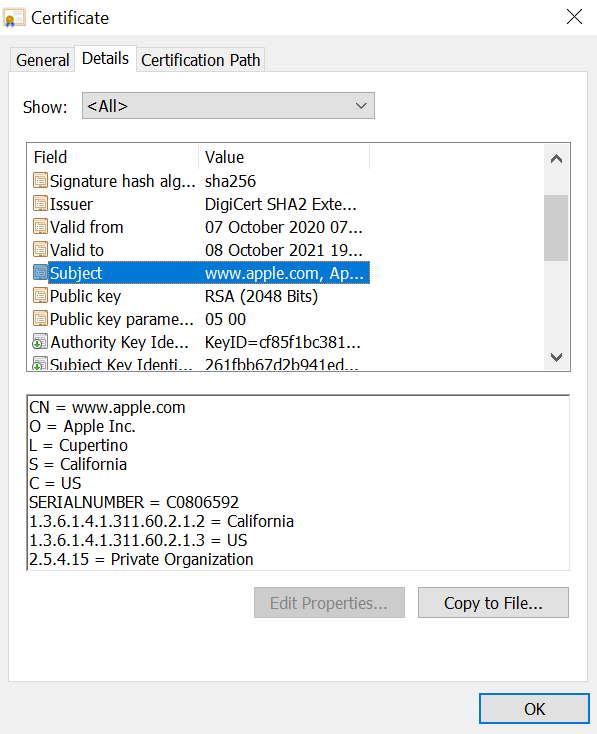Click the icon beside the Issuer field
The image size is (597, 734).
coord(40,203)
